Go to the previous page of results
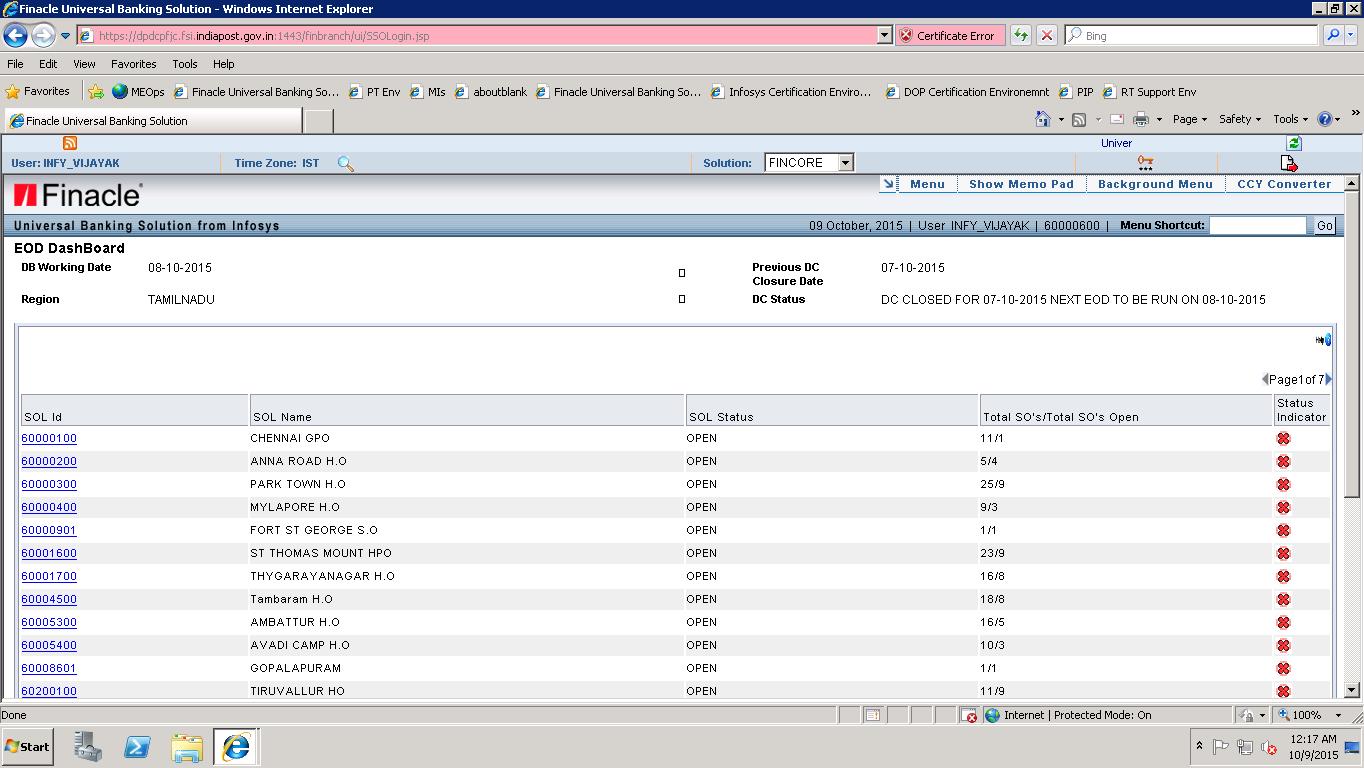This screenshot has width=1364, height=768. pyautogui.click(x=1265, y=379)
